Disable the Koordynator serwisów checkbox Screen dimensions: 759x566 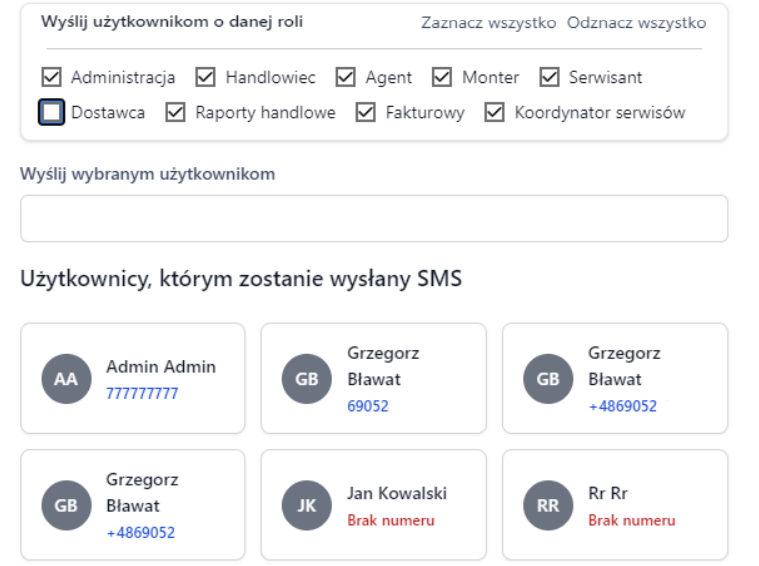click(495, 113)
